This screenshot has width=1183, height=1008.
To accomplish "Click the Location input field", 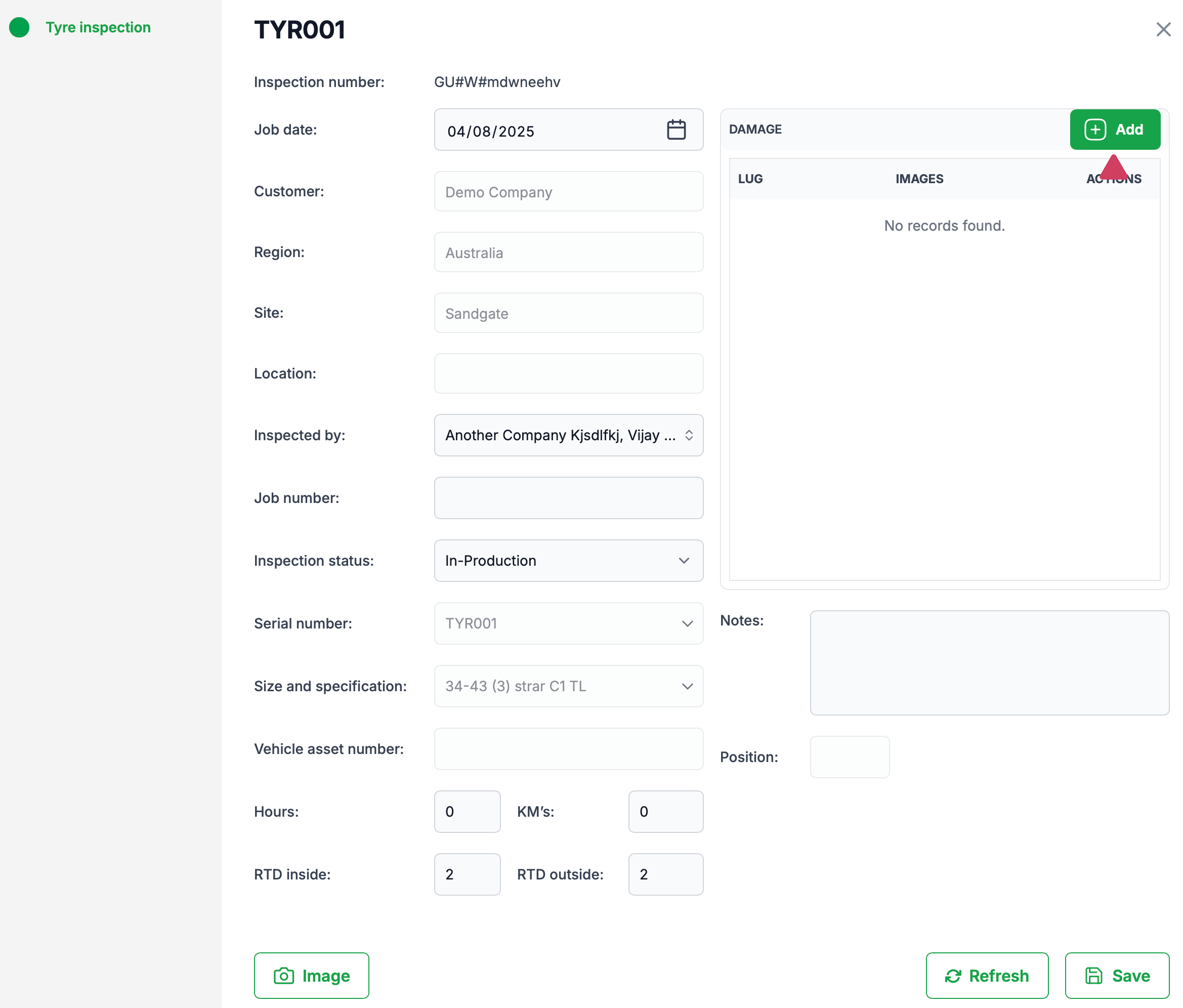I will (568, 373).
